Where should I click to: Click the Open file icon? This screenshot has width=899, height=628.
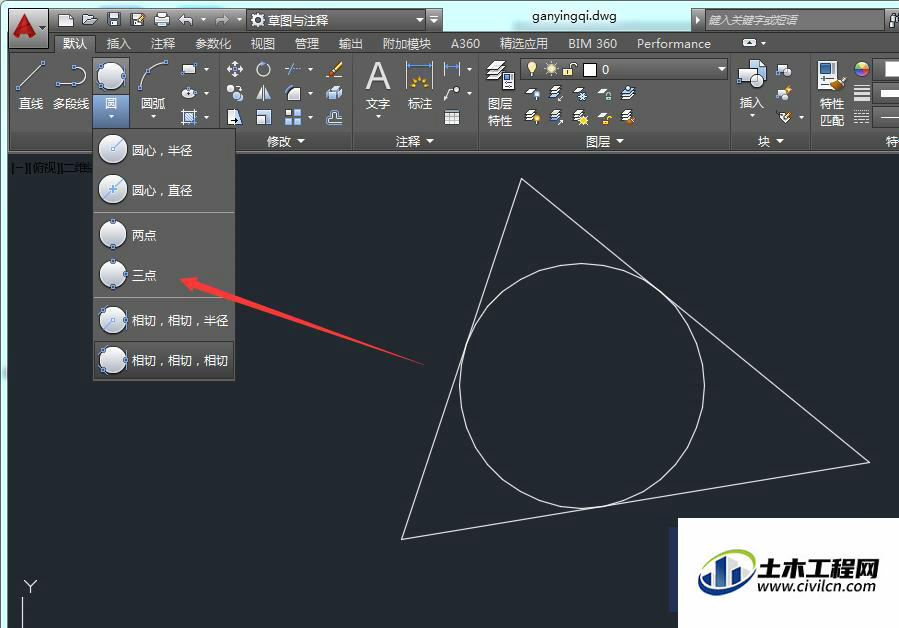[x=89, y=21]
